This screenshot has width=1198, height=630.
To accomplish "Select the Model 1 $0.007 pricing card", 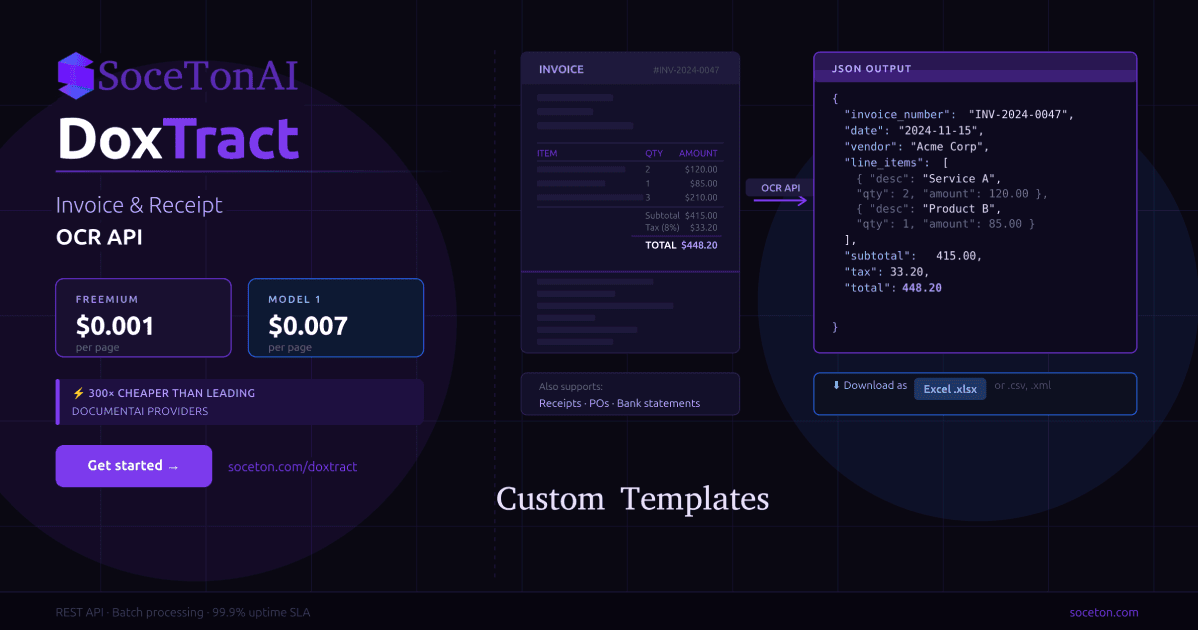I will click(336, 318).
